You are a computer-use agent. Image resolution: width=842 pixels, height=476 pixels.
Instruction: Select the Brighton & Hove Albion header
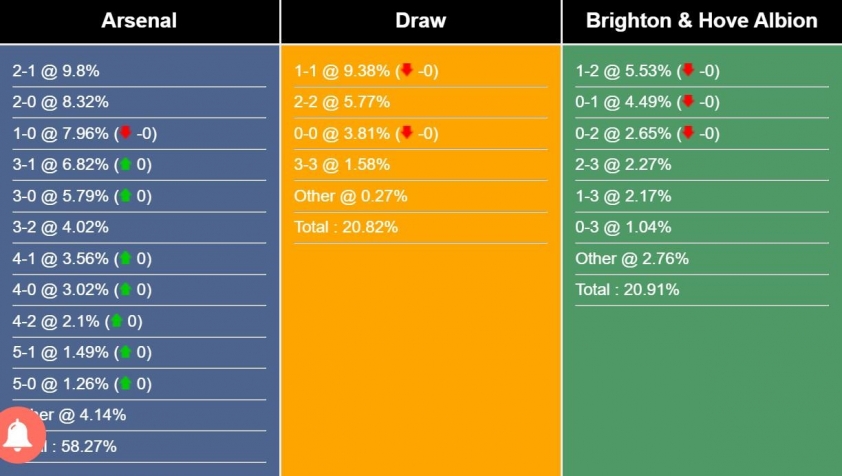pyautogui.click(x=702, y=21)
